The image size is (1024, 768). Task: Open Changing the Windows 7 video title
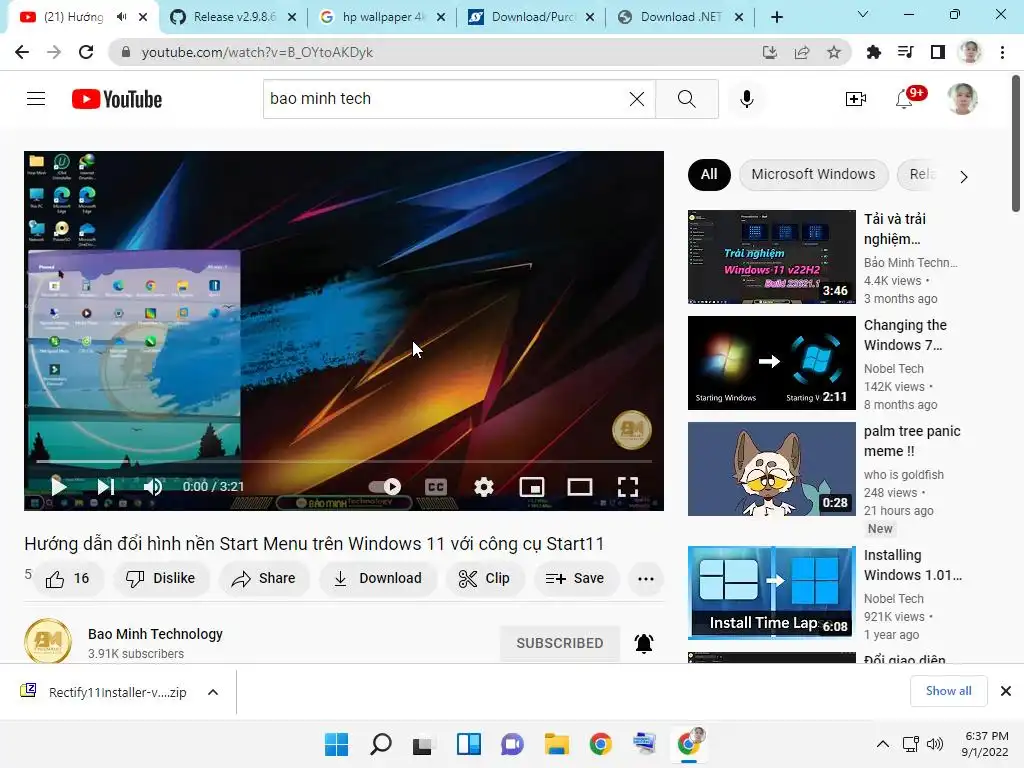click(906, 335)
